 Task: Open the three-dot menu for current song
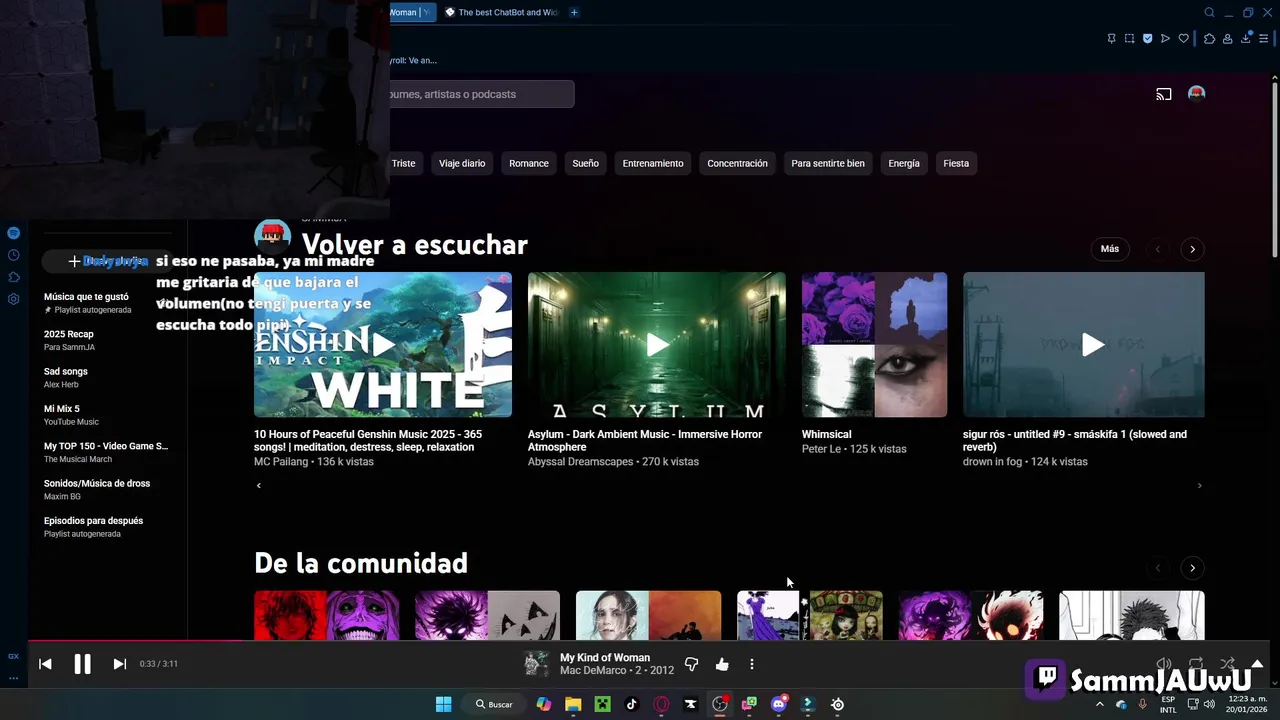click(751, 664)
